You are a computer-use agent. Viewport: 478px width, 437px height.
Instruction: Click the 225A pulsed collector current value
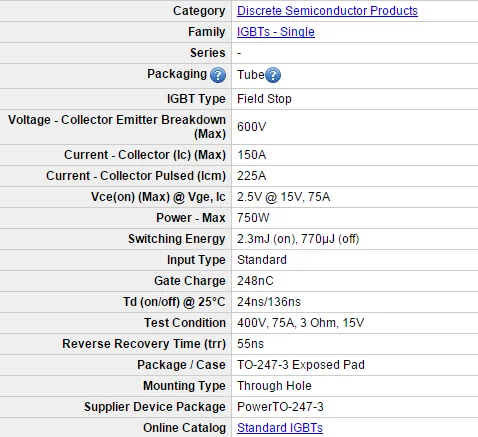point(252,176)
